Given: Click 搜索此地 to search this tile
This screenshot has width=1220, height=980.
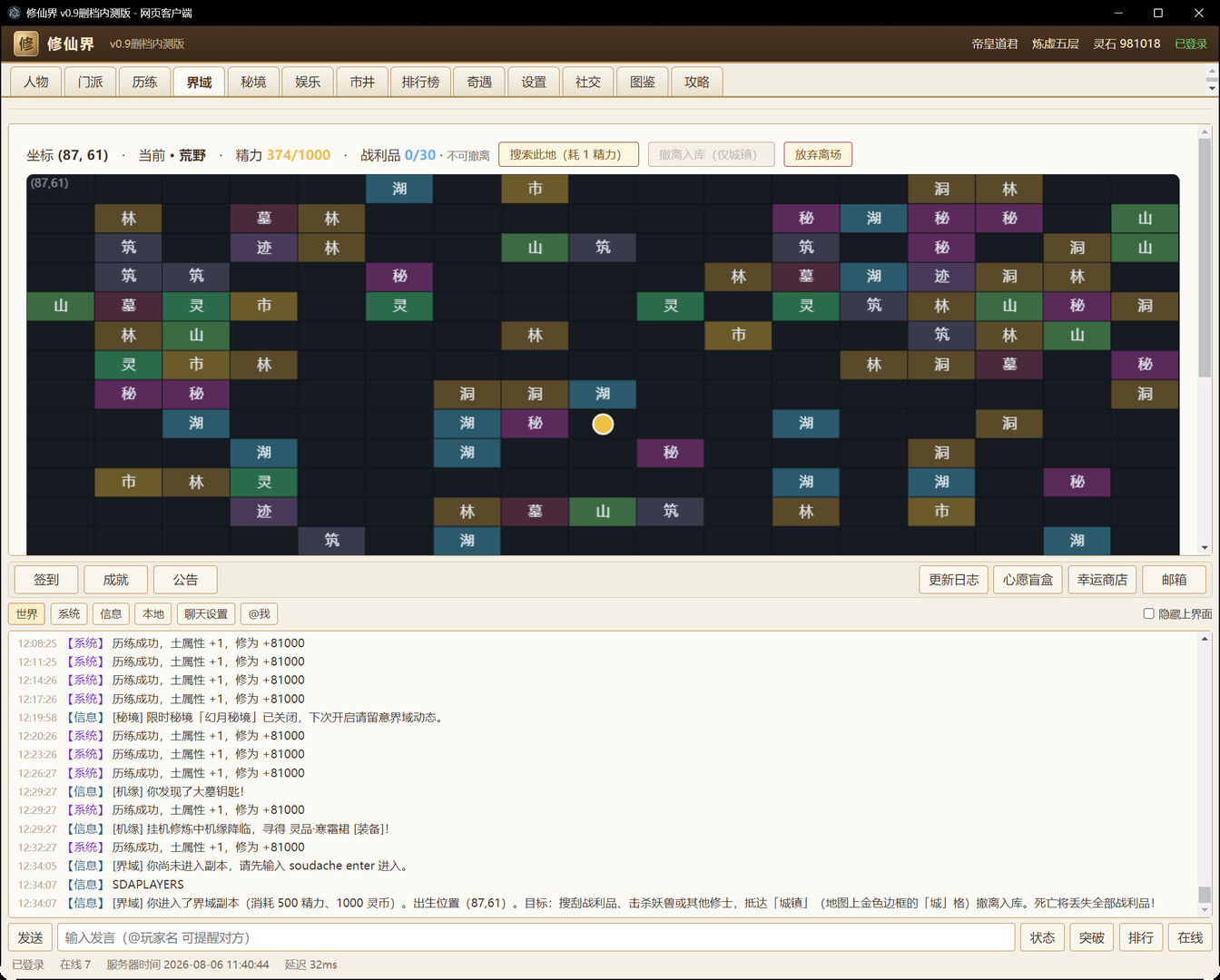Looking at the screenshot, I should point(568,154).
